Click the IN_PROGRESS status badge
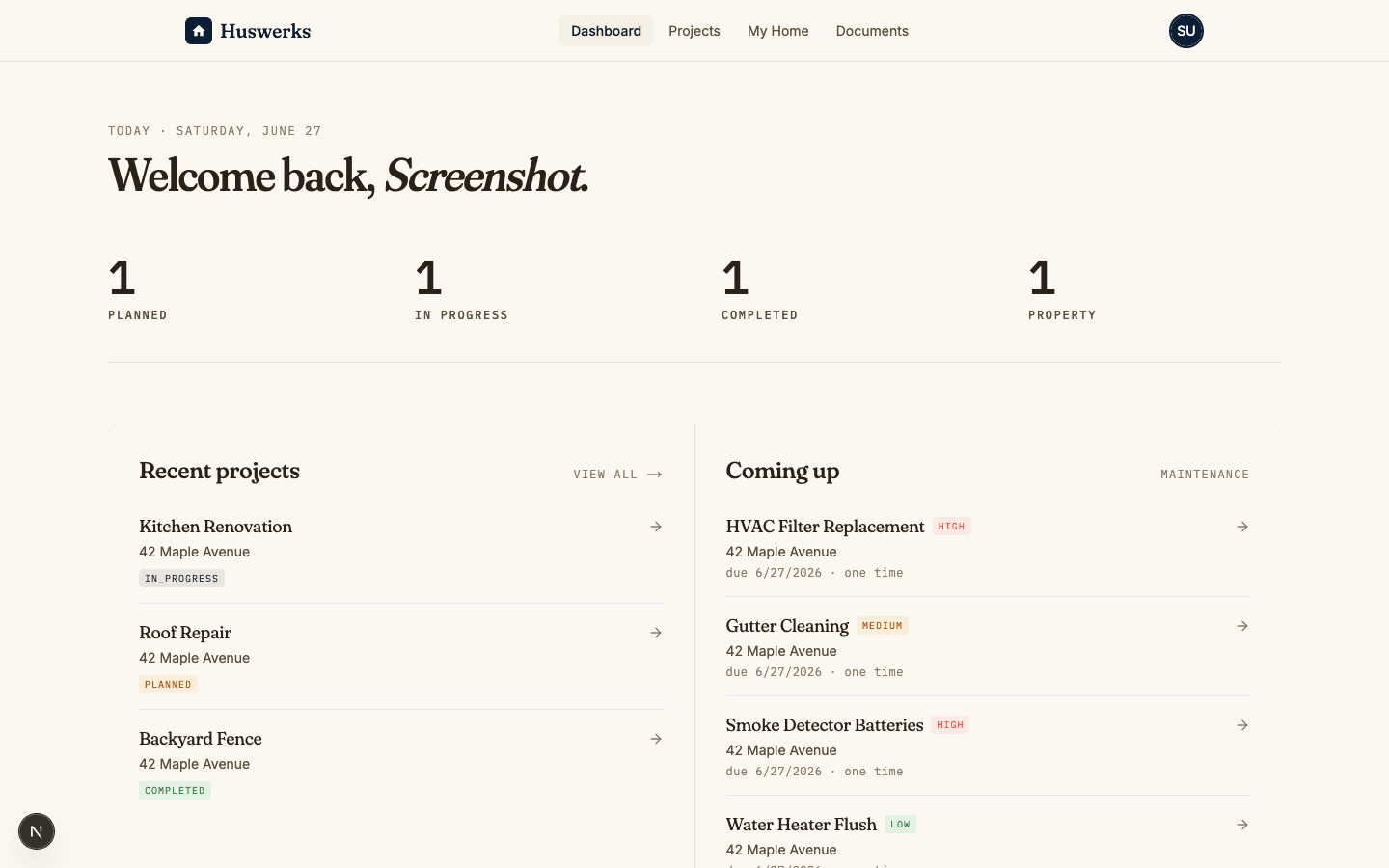Viewport: 1389px width, 868px height. point(181,579)
